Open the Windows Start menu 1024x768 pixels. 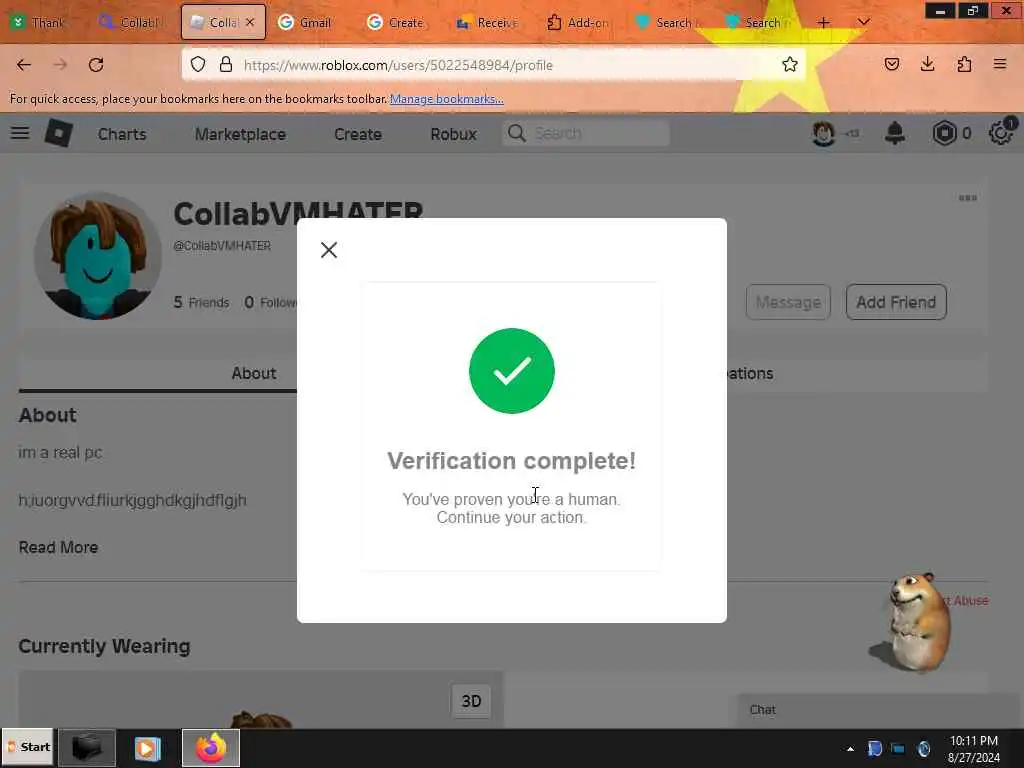pyautogui.click(x=27, y=747)
